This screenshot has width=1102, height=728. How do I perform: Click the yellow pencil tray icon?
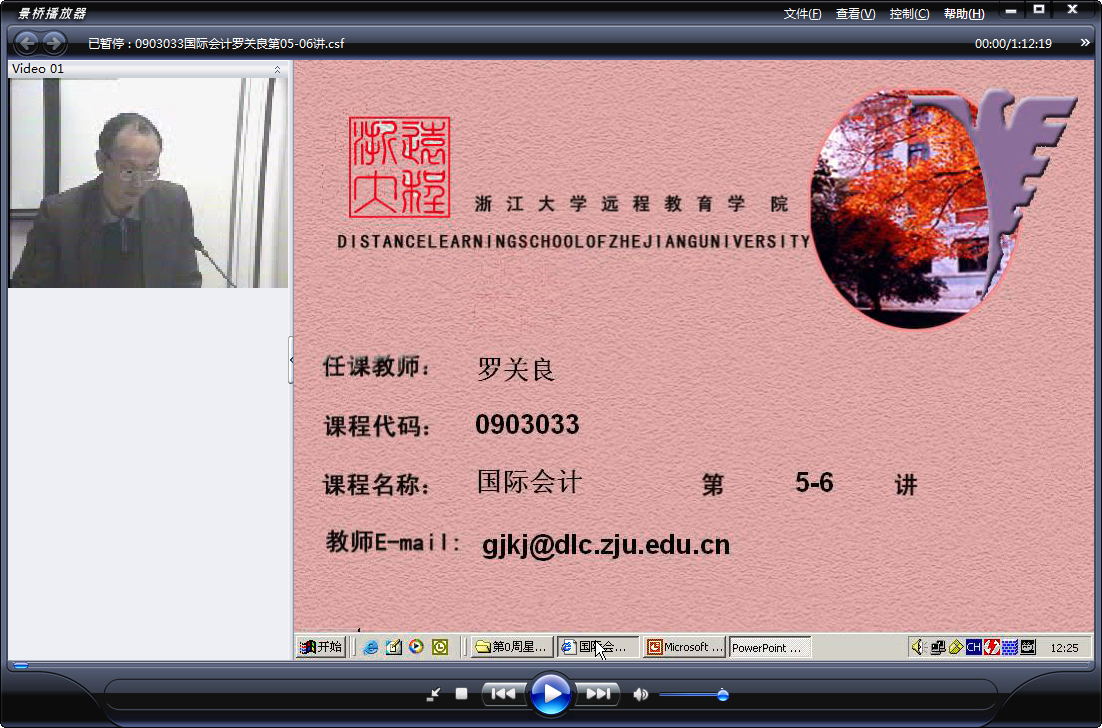[x=955, y=647]
